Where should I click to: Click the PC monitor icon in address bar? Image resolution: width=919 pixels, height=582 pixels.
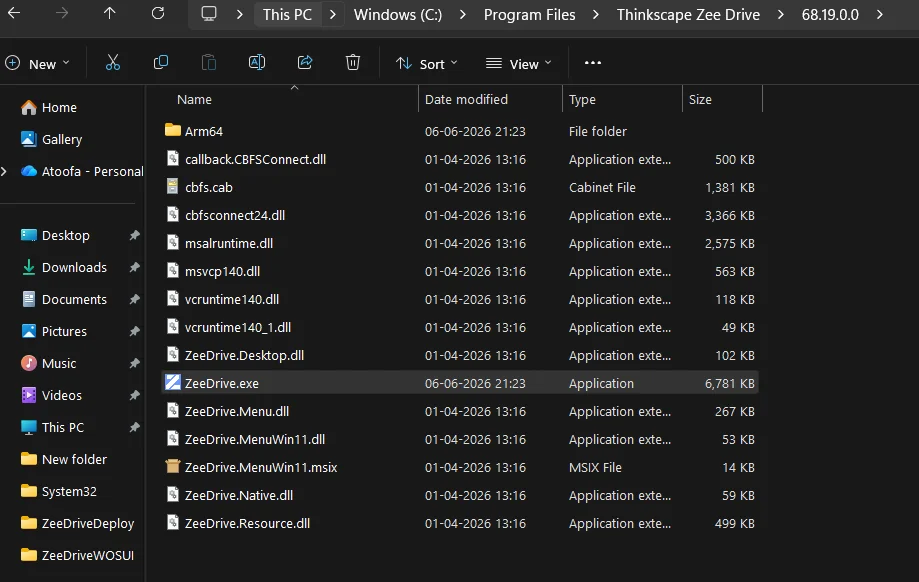pos(209,13)
